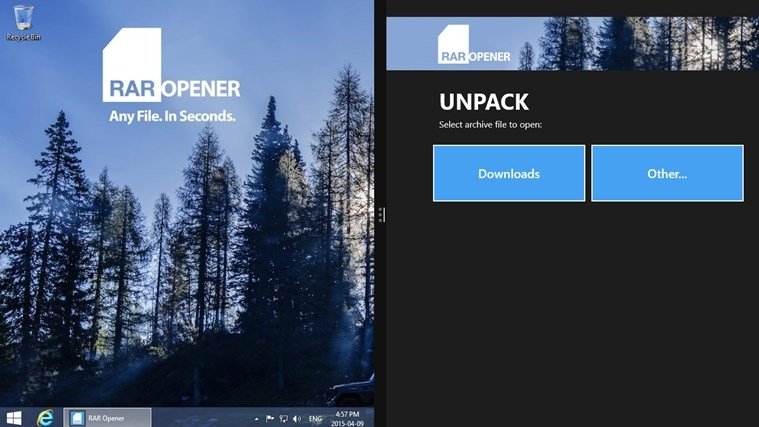Open the Recycle Bin desktop icon
759x427 pixels.
pos(23,22)
